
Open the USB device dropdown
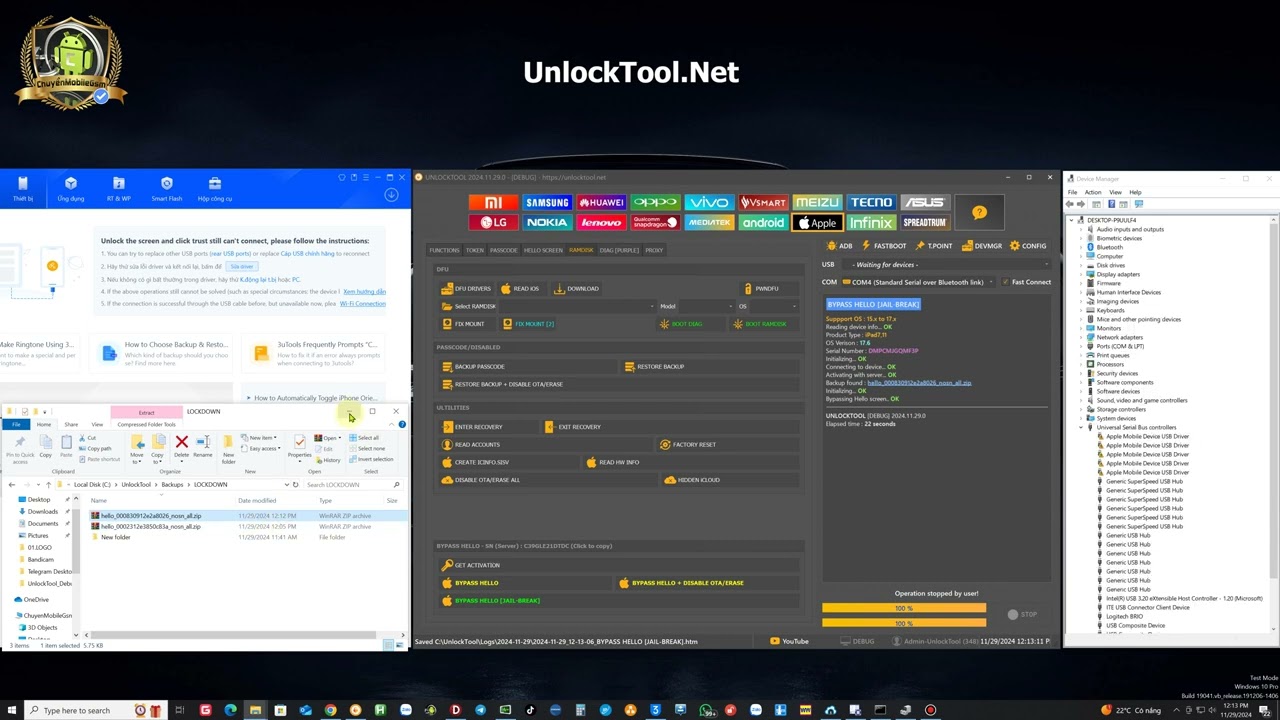click(x=948, y=265)
